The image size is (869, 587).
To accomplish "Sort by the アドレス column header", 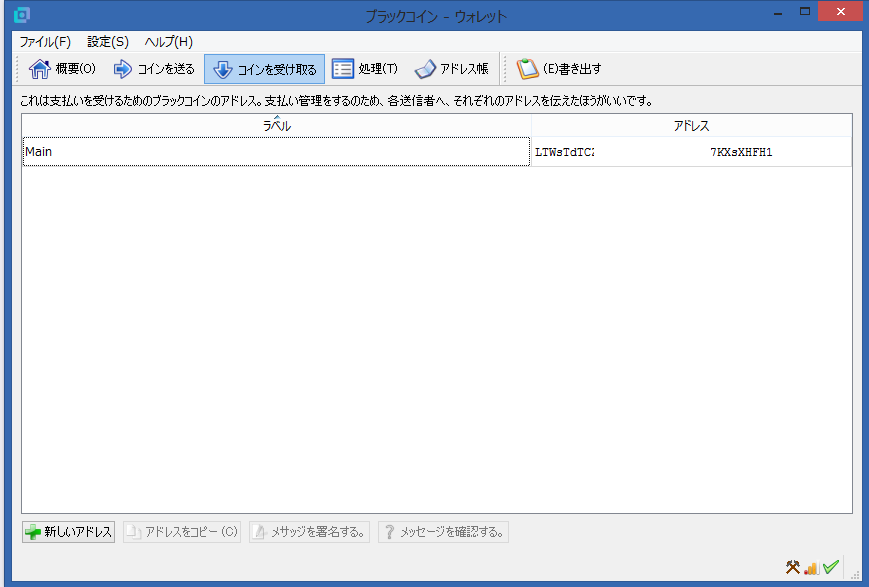I will (x=691, y=126).
